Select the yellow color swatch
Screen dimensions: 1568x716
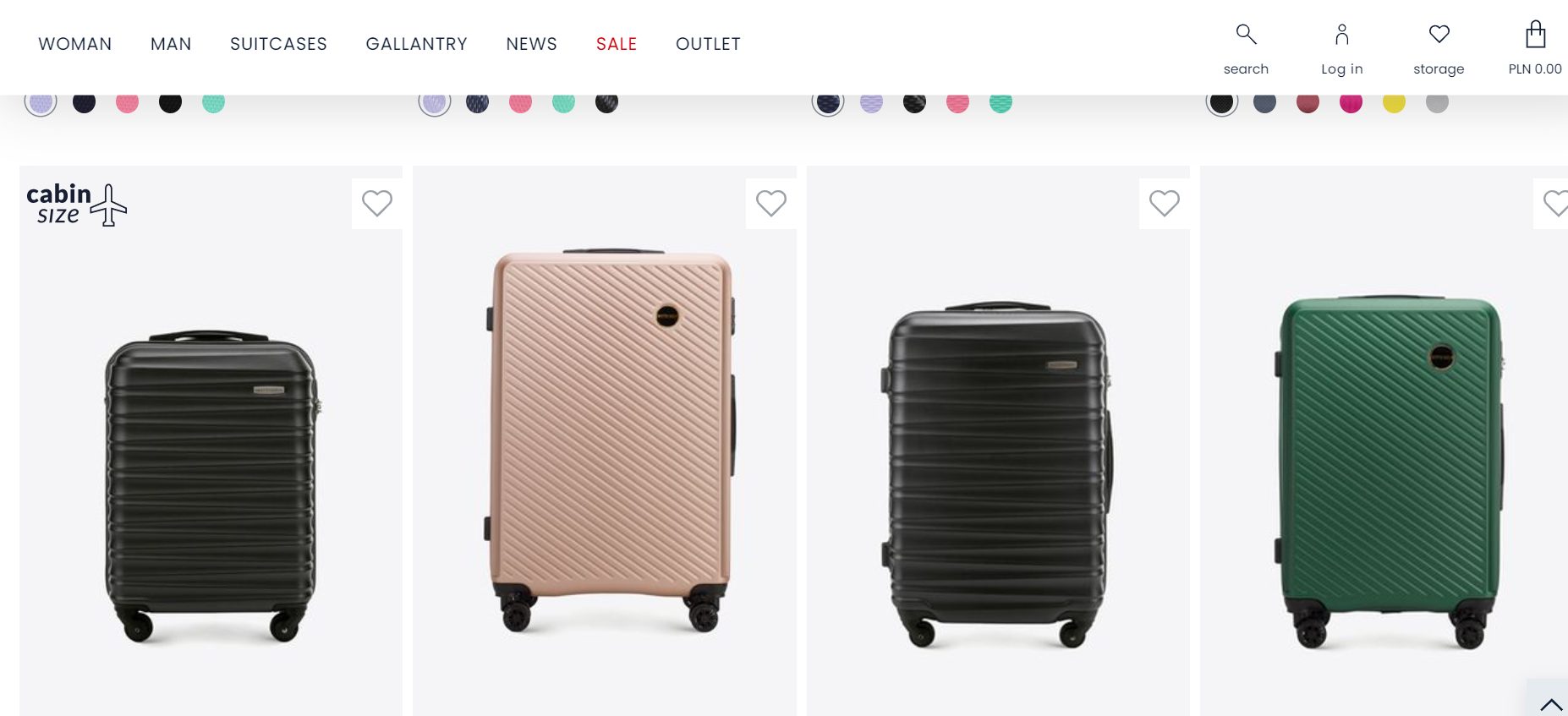(1394, 103)
